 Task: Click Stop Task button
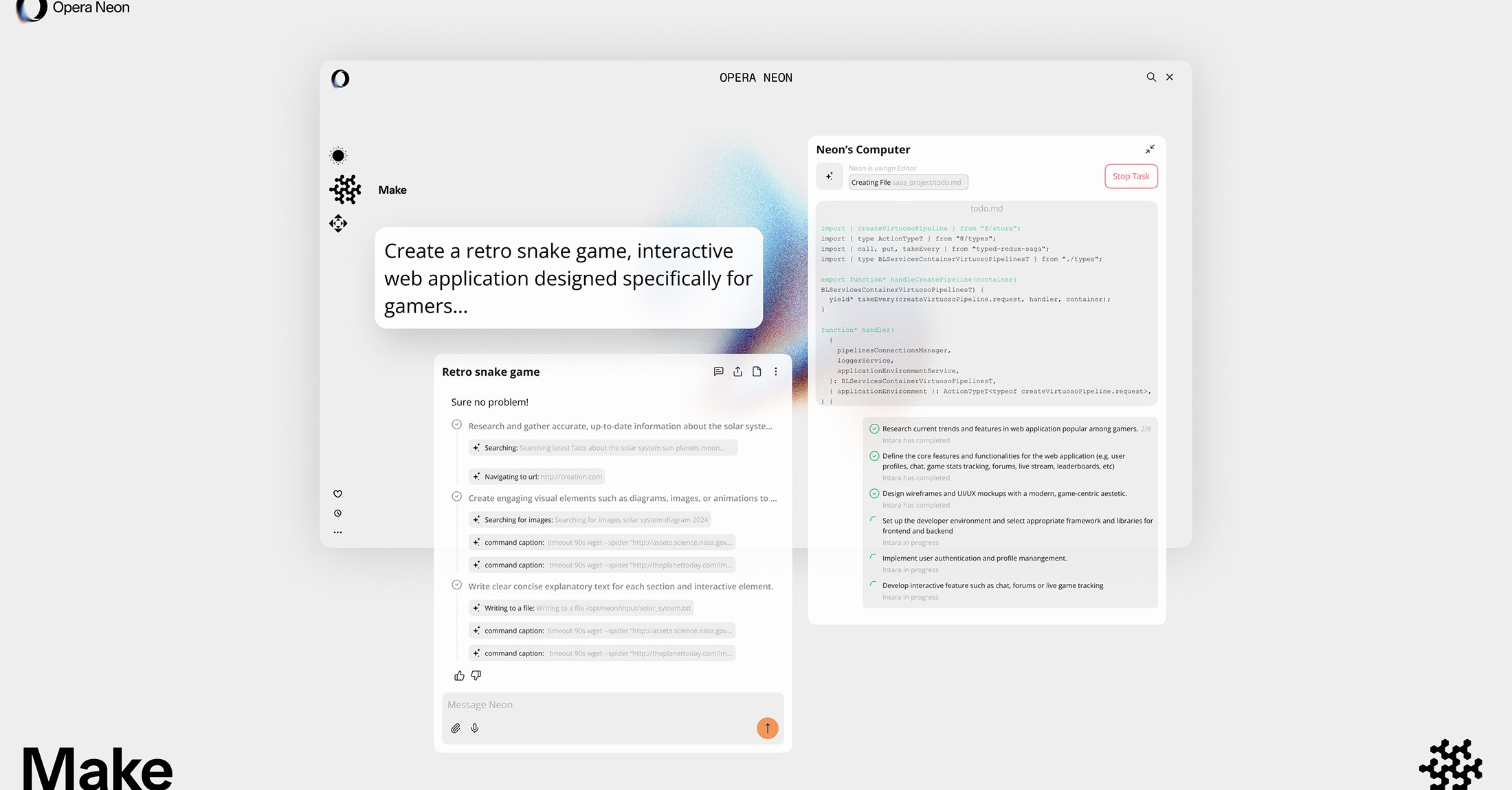[1131, 177]
